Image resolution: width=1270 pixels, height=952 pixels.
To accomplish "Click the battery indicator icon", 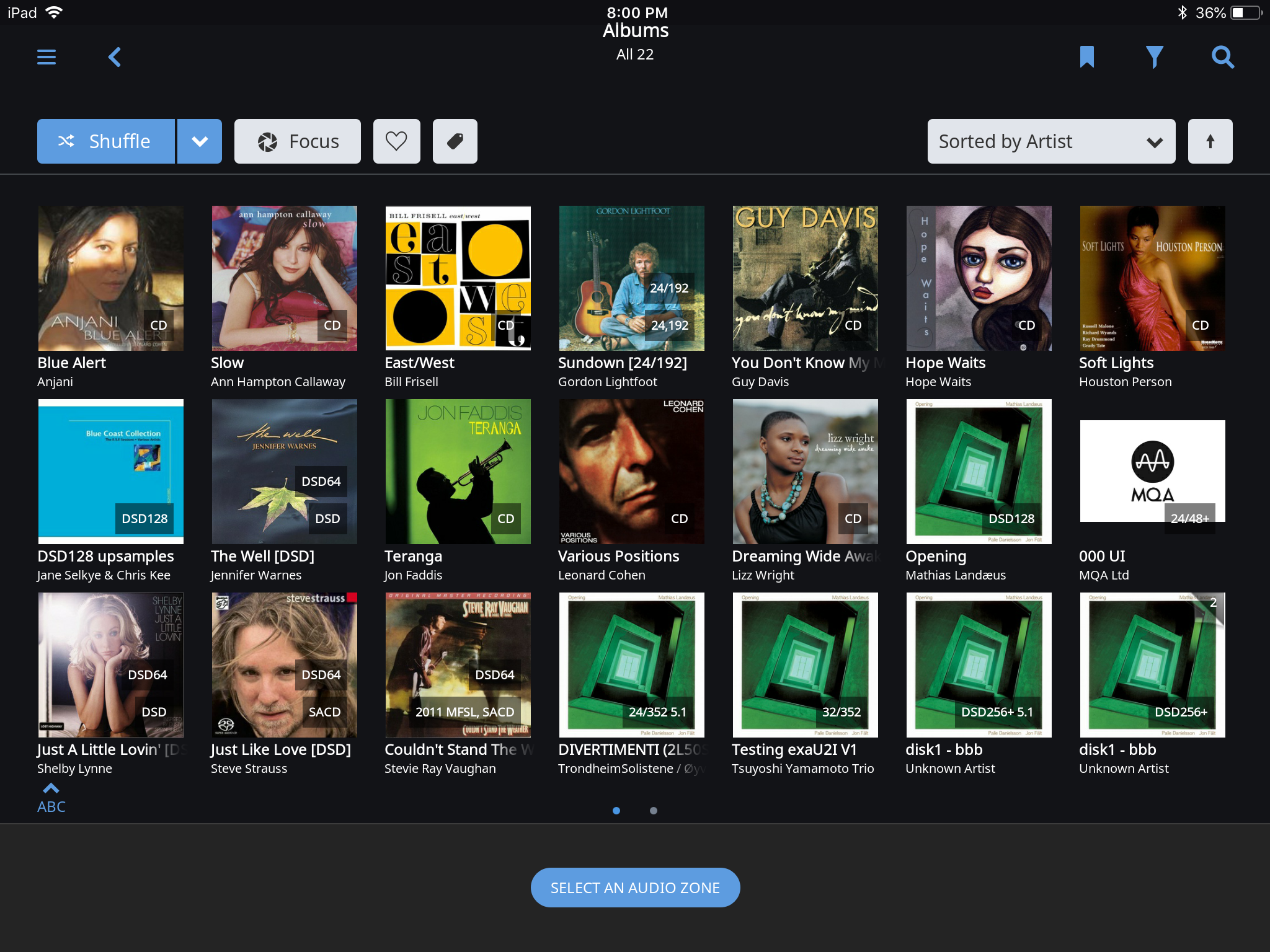I will pyautogui.click(x=1246, y=12).
